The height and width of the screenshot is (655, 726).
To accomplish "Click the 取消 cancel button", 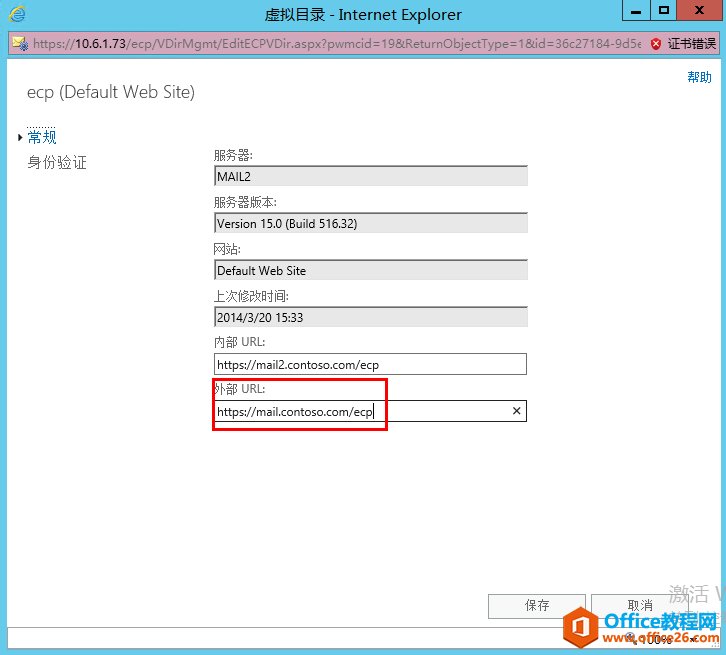I will tap(639, 606).
